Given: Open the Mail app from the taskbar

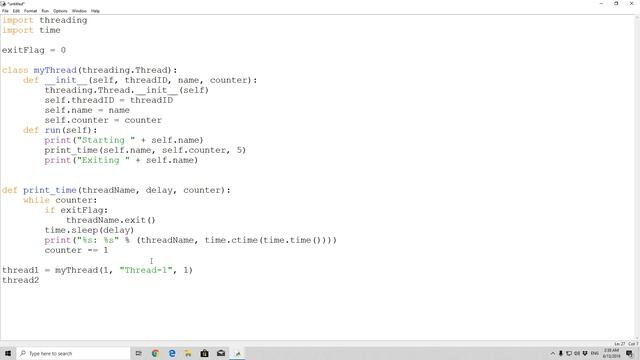Looking at the screenshot, I should (x=221, y=353).
